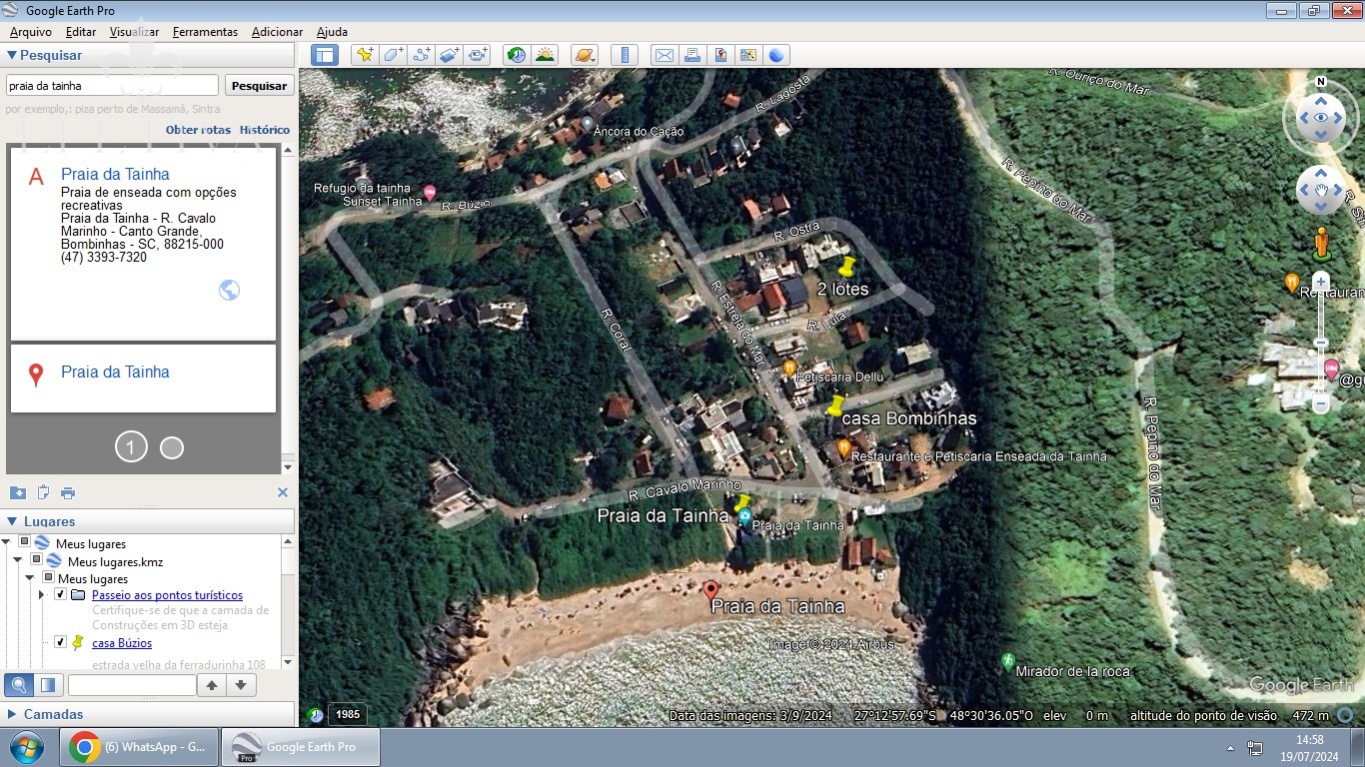
Task: Zoom in with the plus on zoom slider
Action: 1321,281
